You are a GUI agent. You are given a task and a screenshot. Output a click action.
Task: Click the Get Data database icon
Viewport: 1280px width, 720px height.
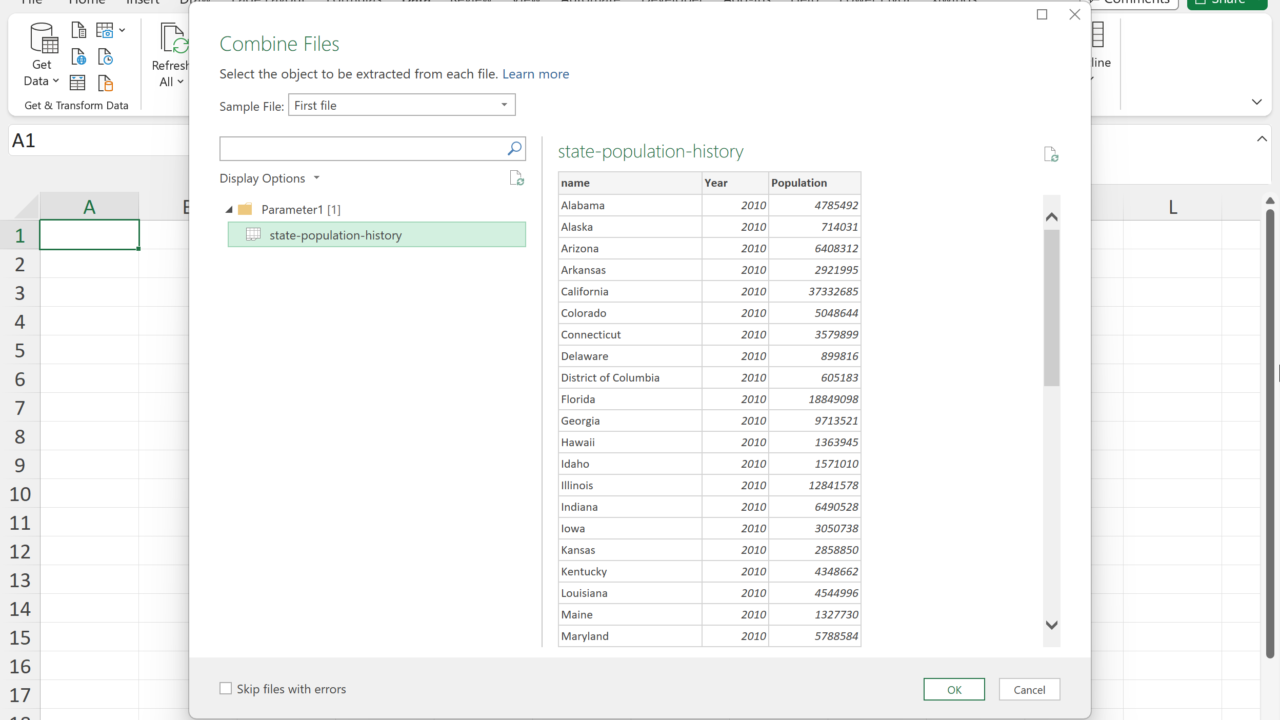pyautogui.click(x=43, y=40)
